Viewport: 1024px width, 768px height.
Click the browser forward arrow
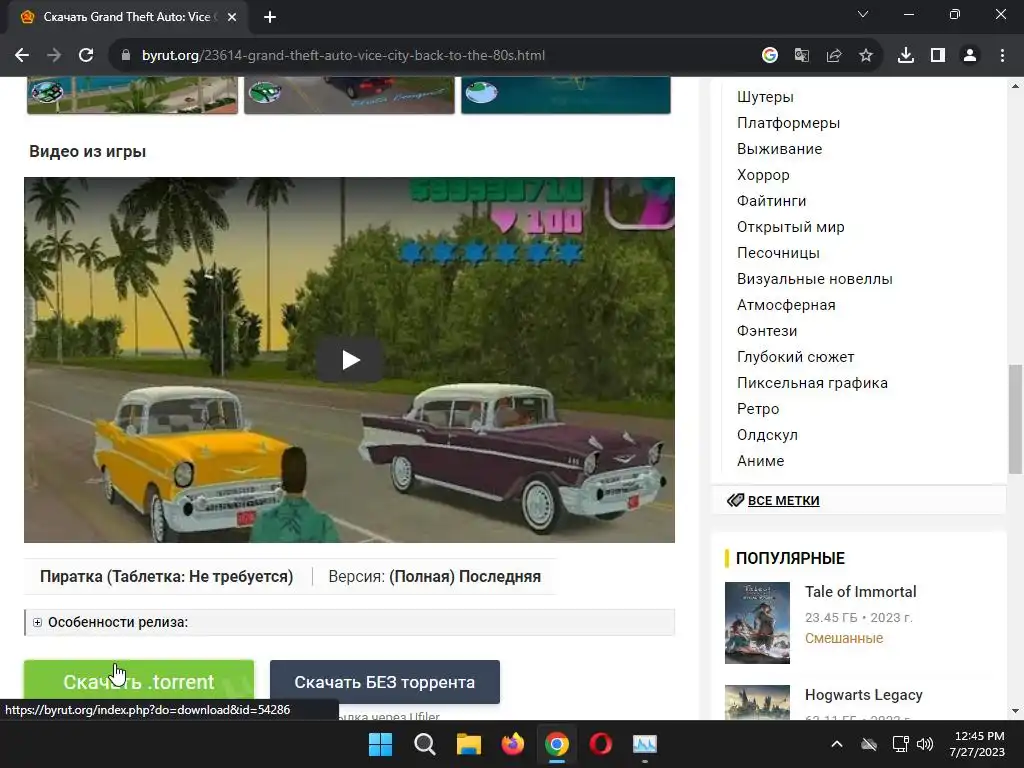point(54,56)
